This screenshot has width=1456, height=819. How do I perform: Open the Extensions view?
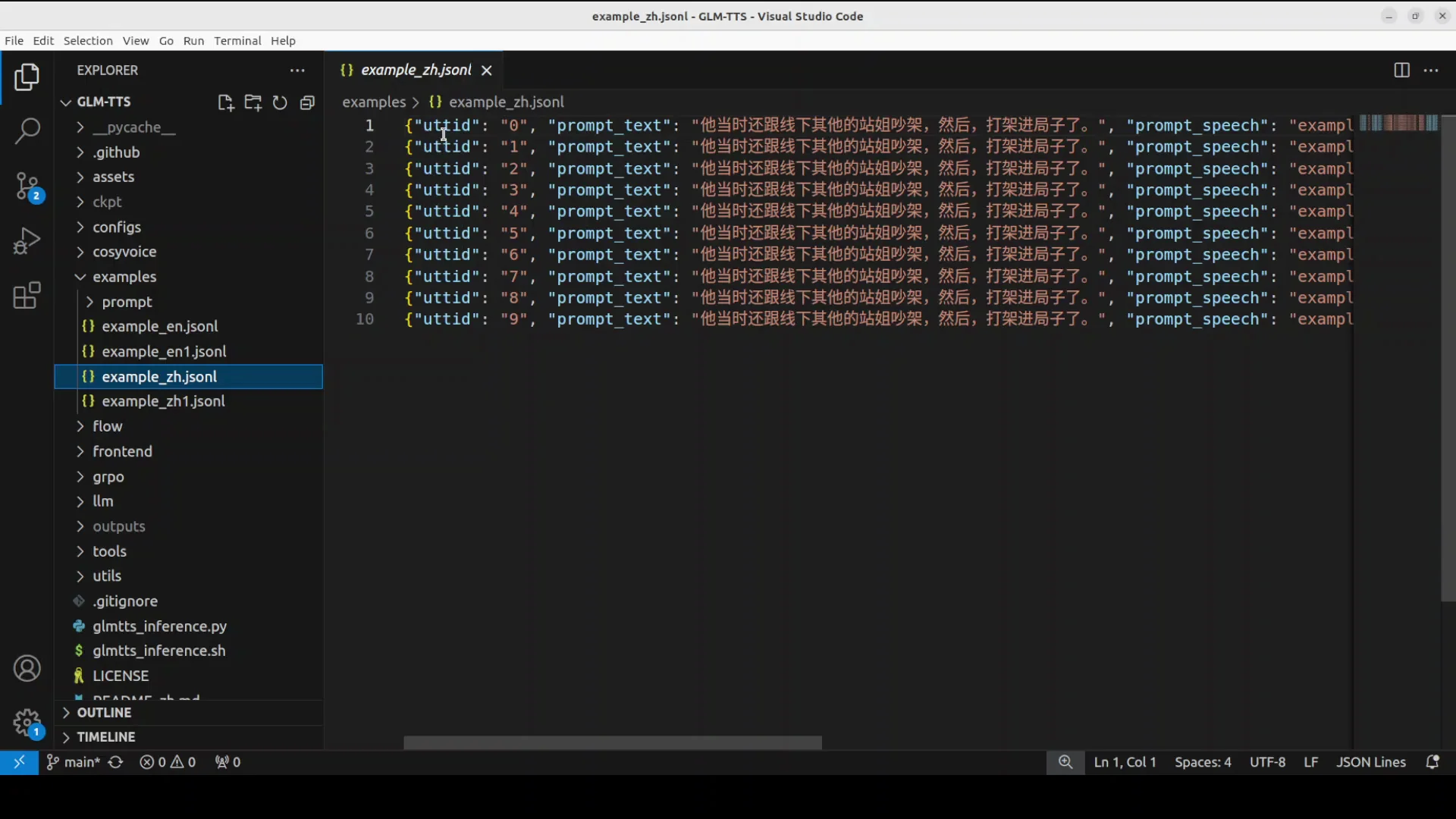27,295
